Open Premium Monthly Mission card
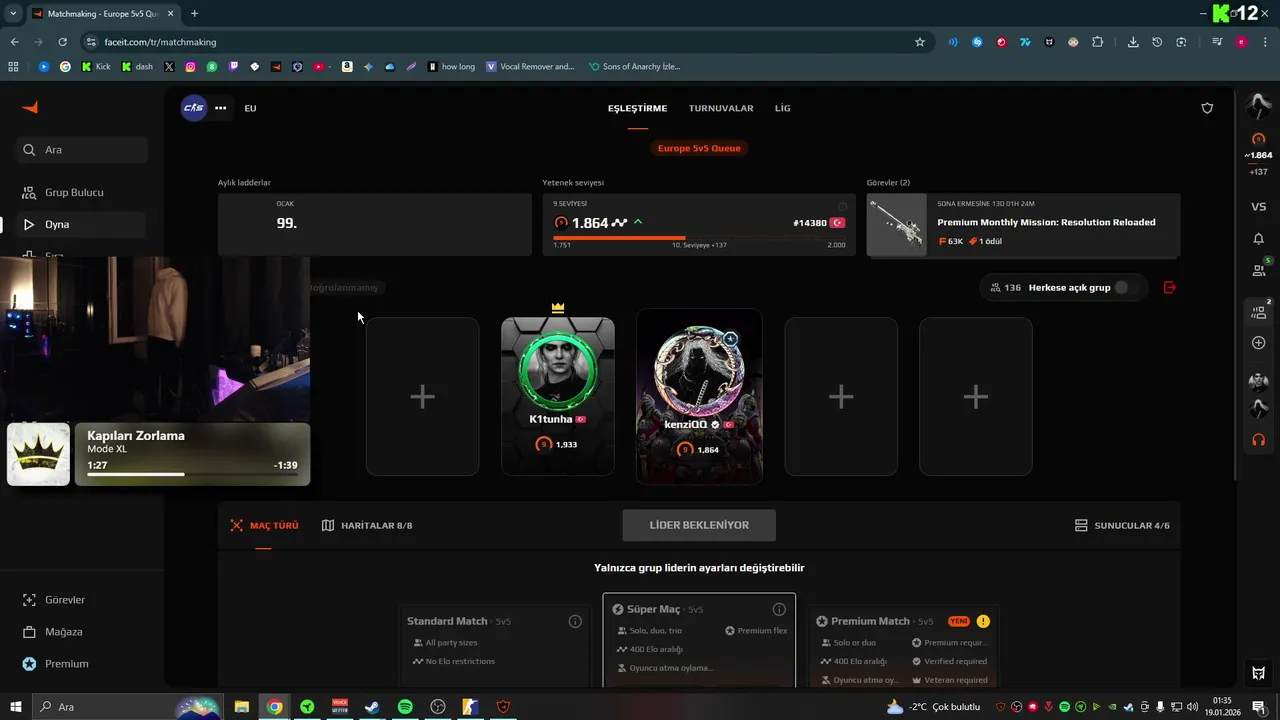The width and height of the screenshot is (1280, 720). click(1023, 225)
